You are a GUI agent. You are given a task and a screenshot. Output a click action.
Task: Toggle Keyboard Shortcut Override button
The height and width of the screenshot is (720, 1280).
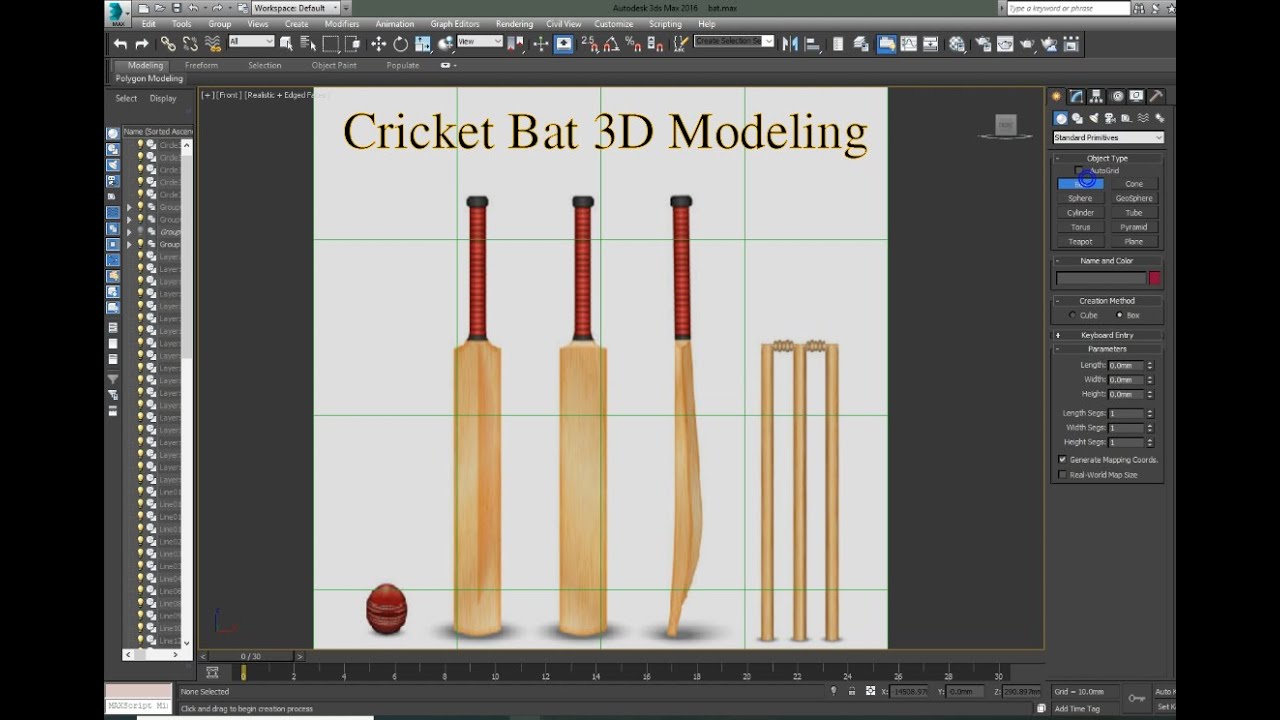click(564, 44)
